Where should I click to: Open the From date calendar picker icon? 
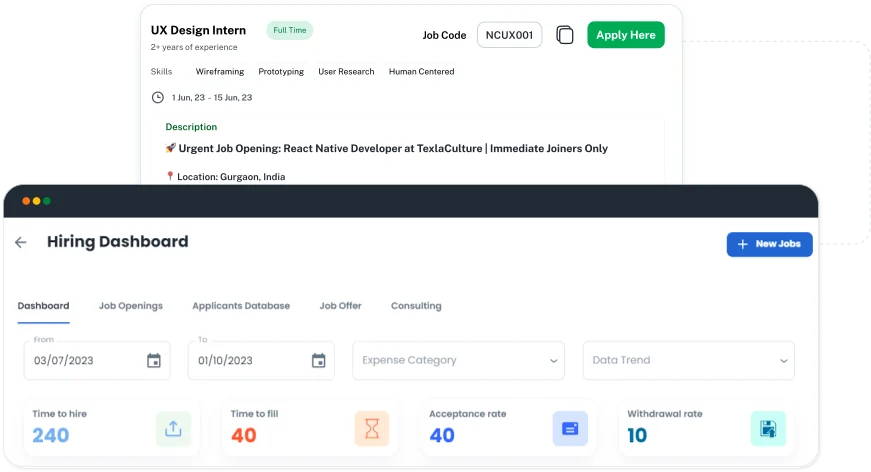154,360
